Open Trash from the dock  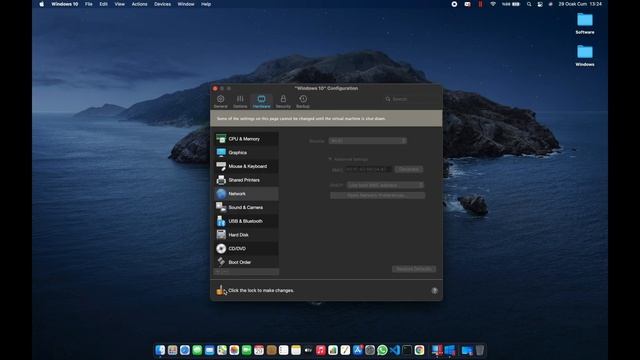click(x=480, y=350)
